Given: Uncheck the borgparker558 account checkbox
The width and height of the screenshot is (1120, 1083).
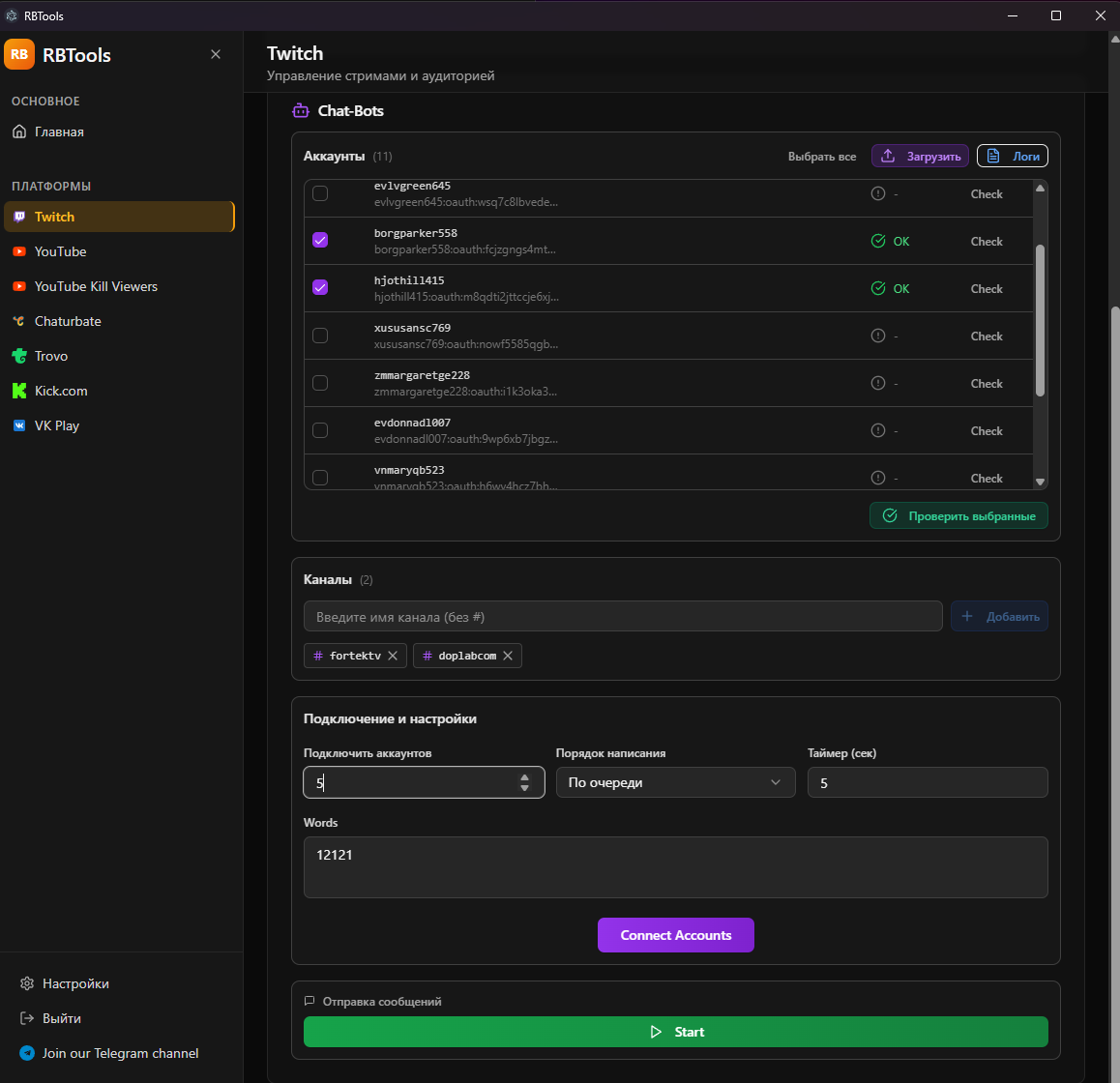Looking at the screenshot, I should 320,240.
